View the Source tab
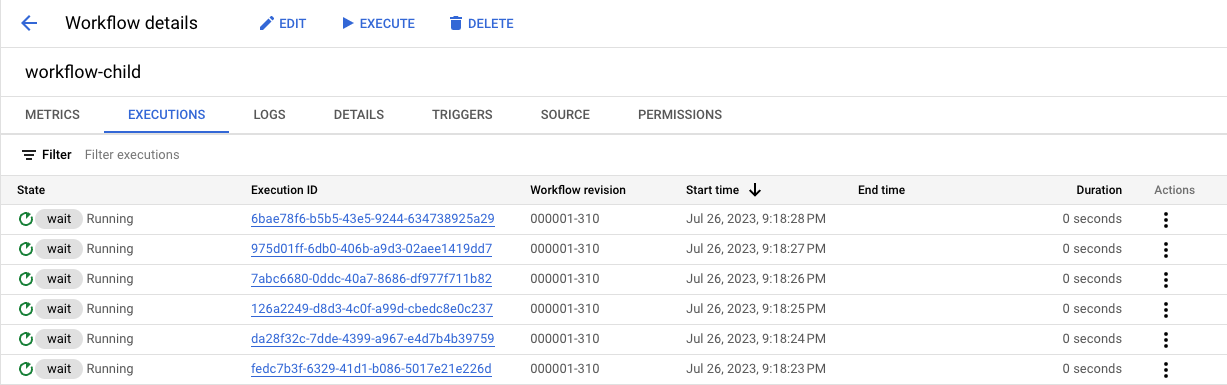The height and width of the screenshot is (385, 1227). [565, 115]
